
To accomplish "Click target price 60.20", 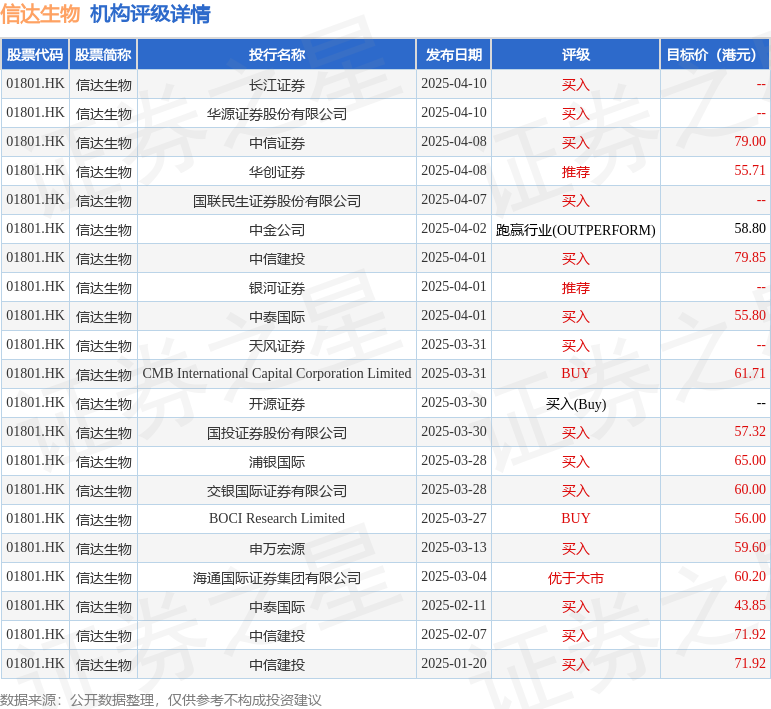I will pyautogui.click(x=750, y=577).
